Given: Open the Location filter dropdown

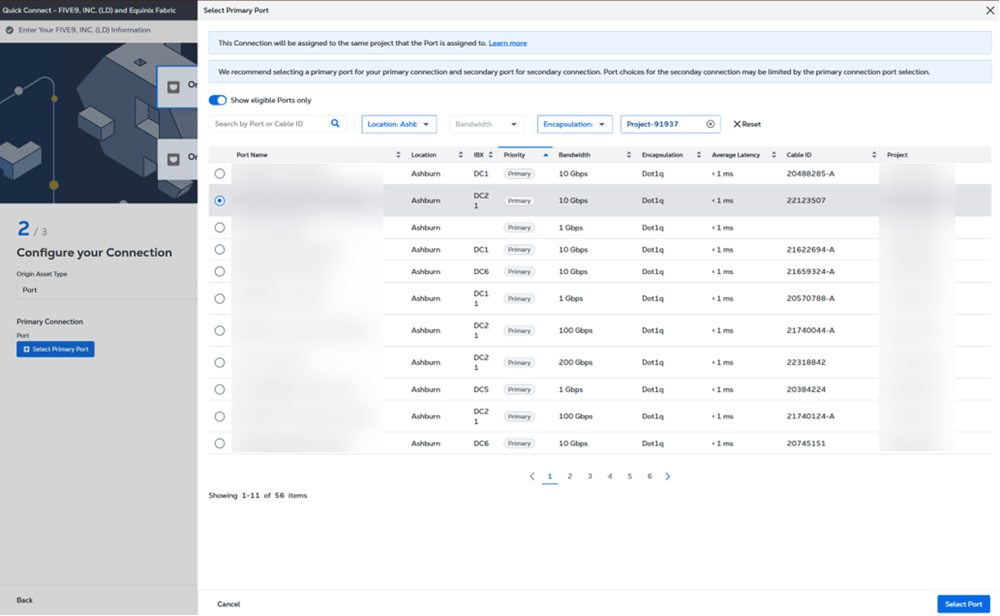Looking at the screenshot, I should [399, 124].
